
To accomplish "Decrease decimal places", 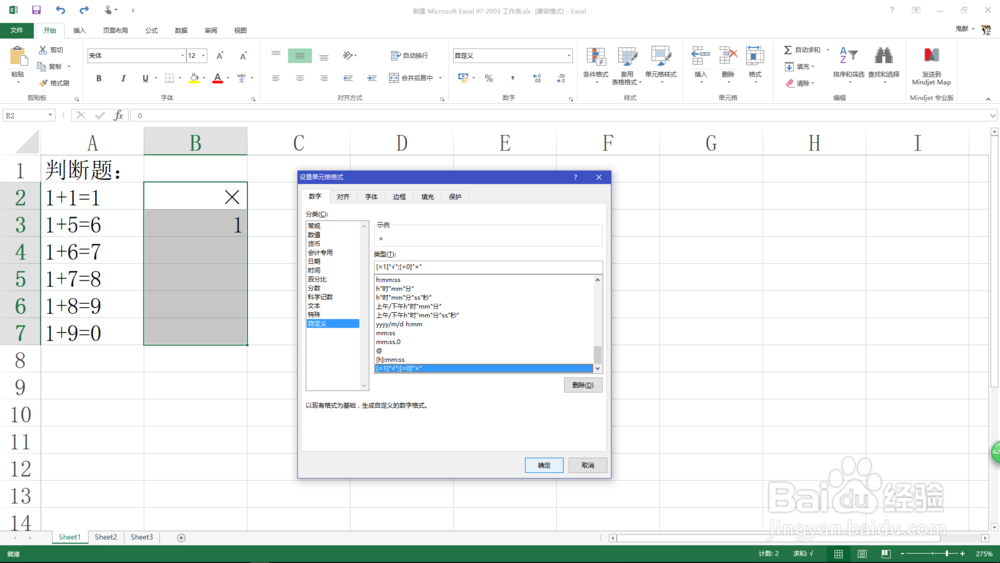I will [561, 78].
